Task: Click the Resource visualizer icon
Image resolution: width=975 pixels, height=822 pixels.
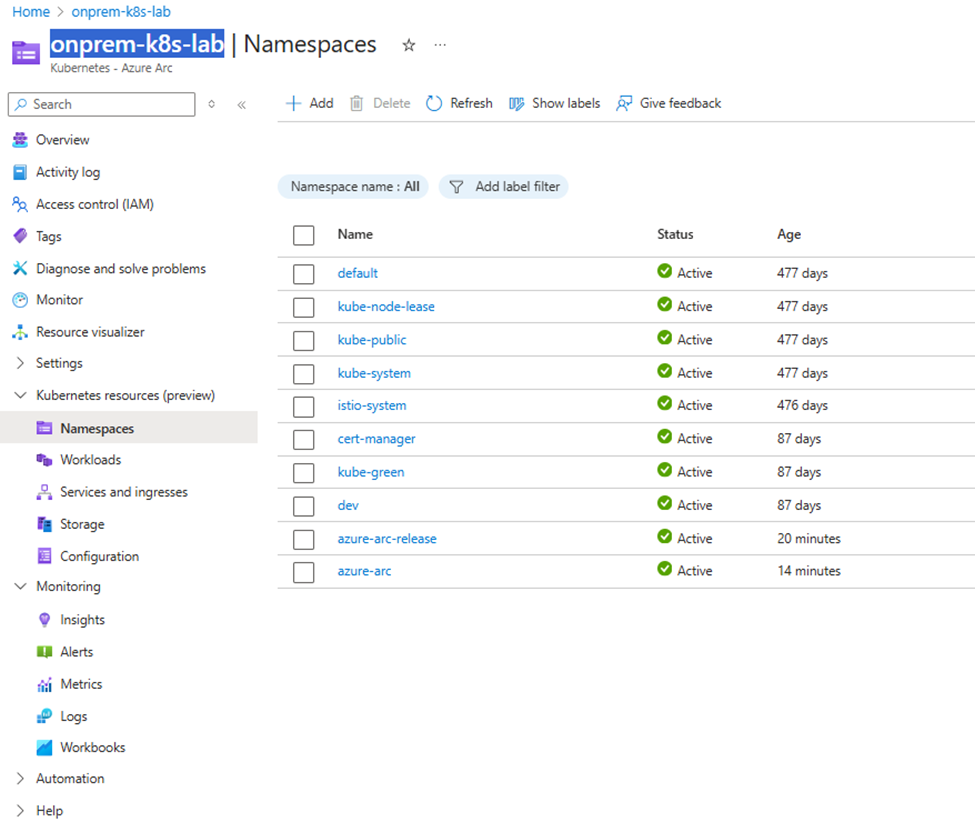Action: click(20, 332)
